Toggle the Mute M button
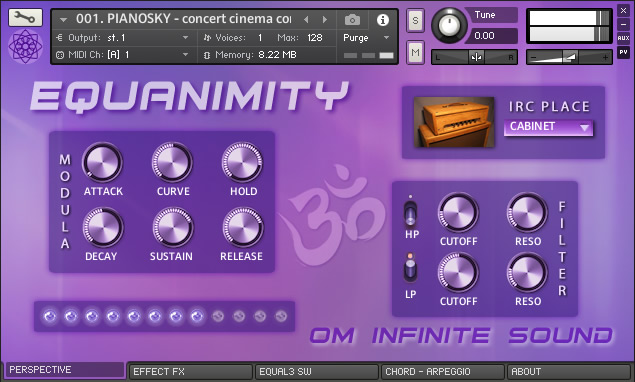This screenshot has height=382, width=635. click(415, 52)
